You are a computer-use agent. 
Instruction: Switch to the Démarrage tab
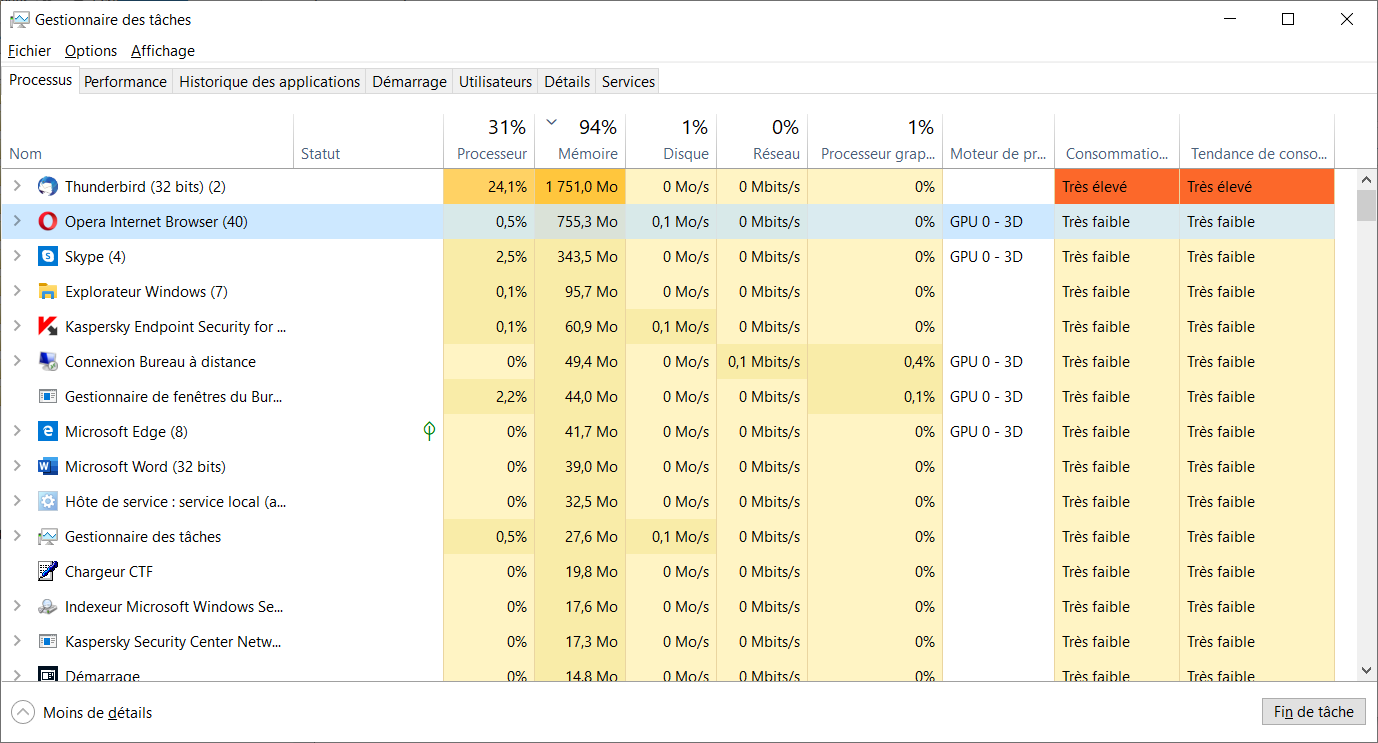point(409,82)
